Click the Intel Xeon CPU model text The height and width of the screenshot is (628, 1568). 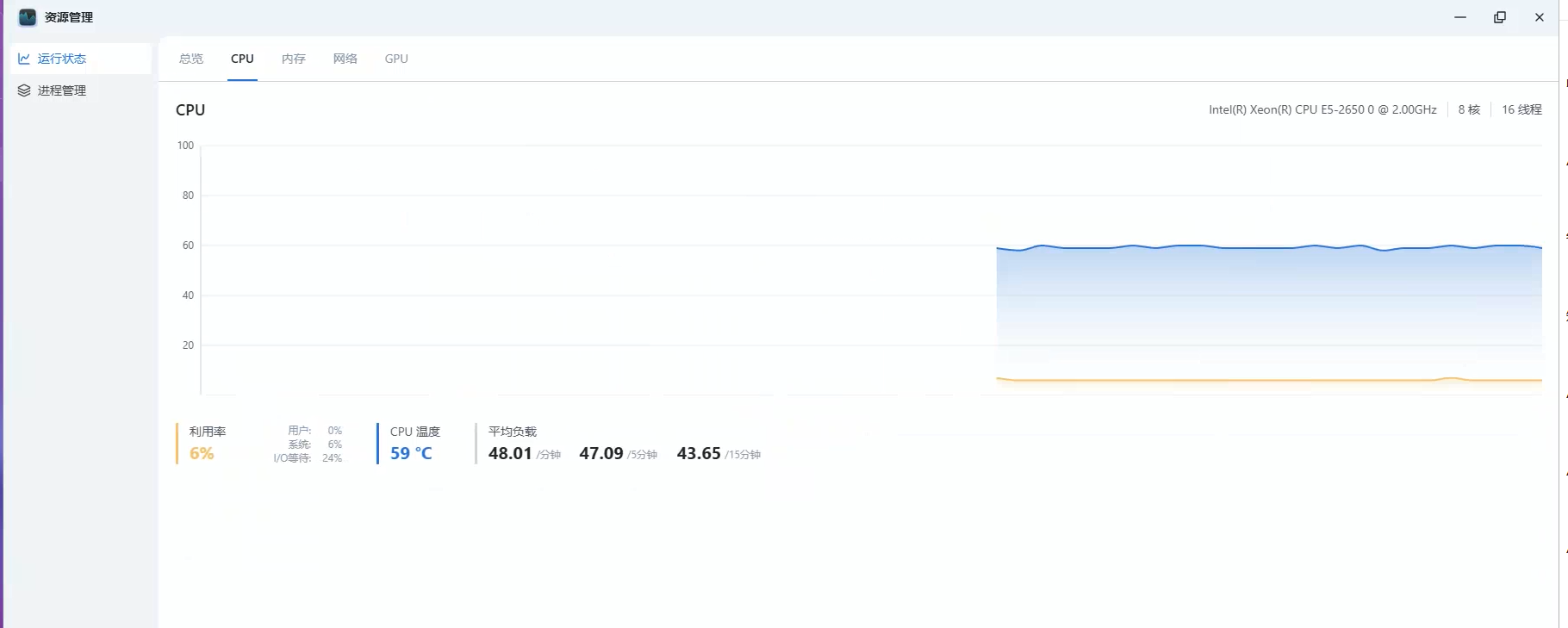(1322, 109)
